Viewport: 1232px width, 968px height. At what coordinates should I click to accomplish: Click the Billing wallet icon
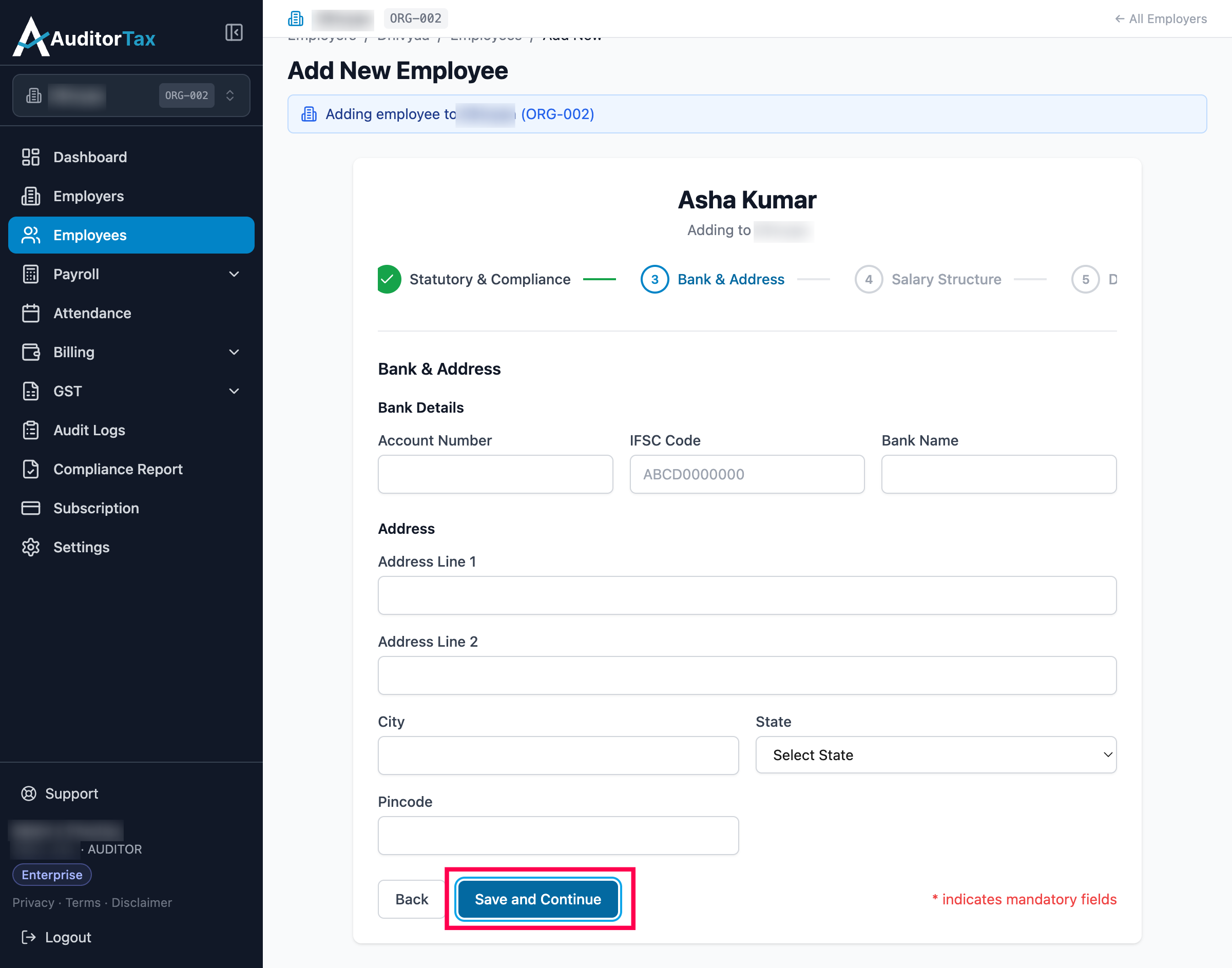[x=31, y=352]
